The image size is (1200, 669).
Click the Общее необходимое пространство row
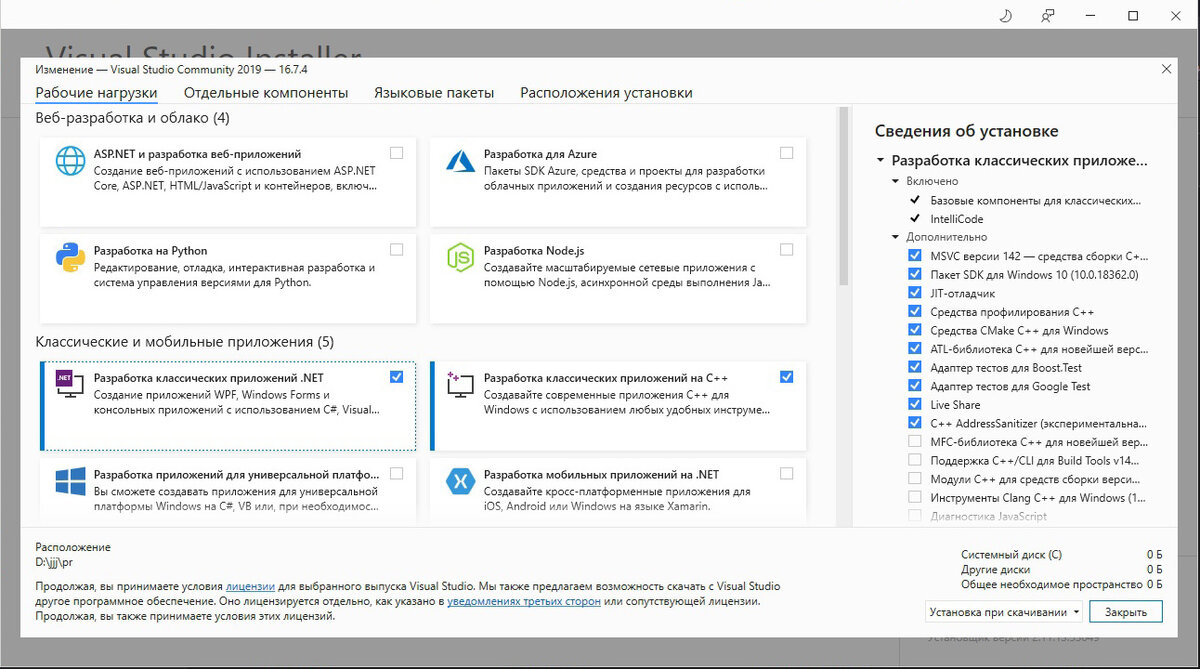[x=1061, y=584]
